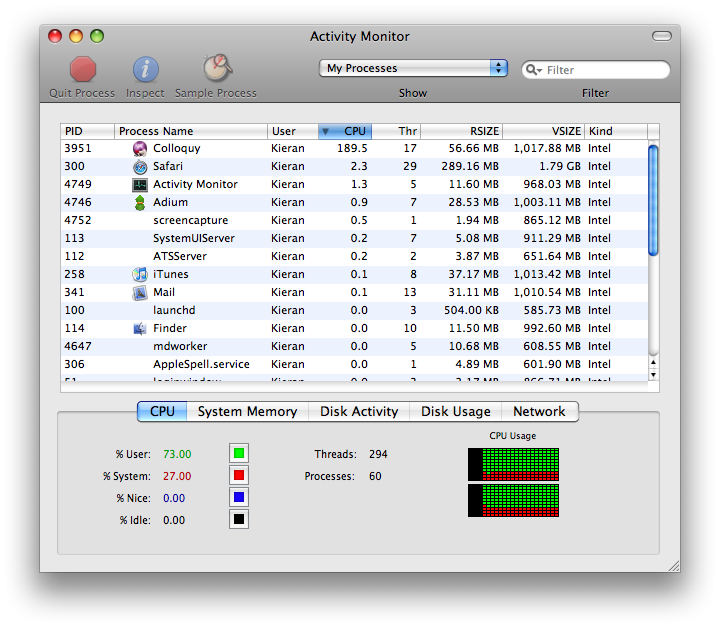
Task: Click the Quit Process stop-sign icon
Action: [x=83, y=69]
